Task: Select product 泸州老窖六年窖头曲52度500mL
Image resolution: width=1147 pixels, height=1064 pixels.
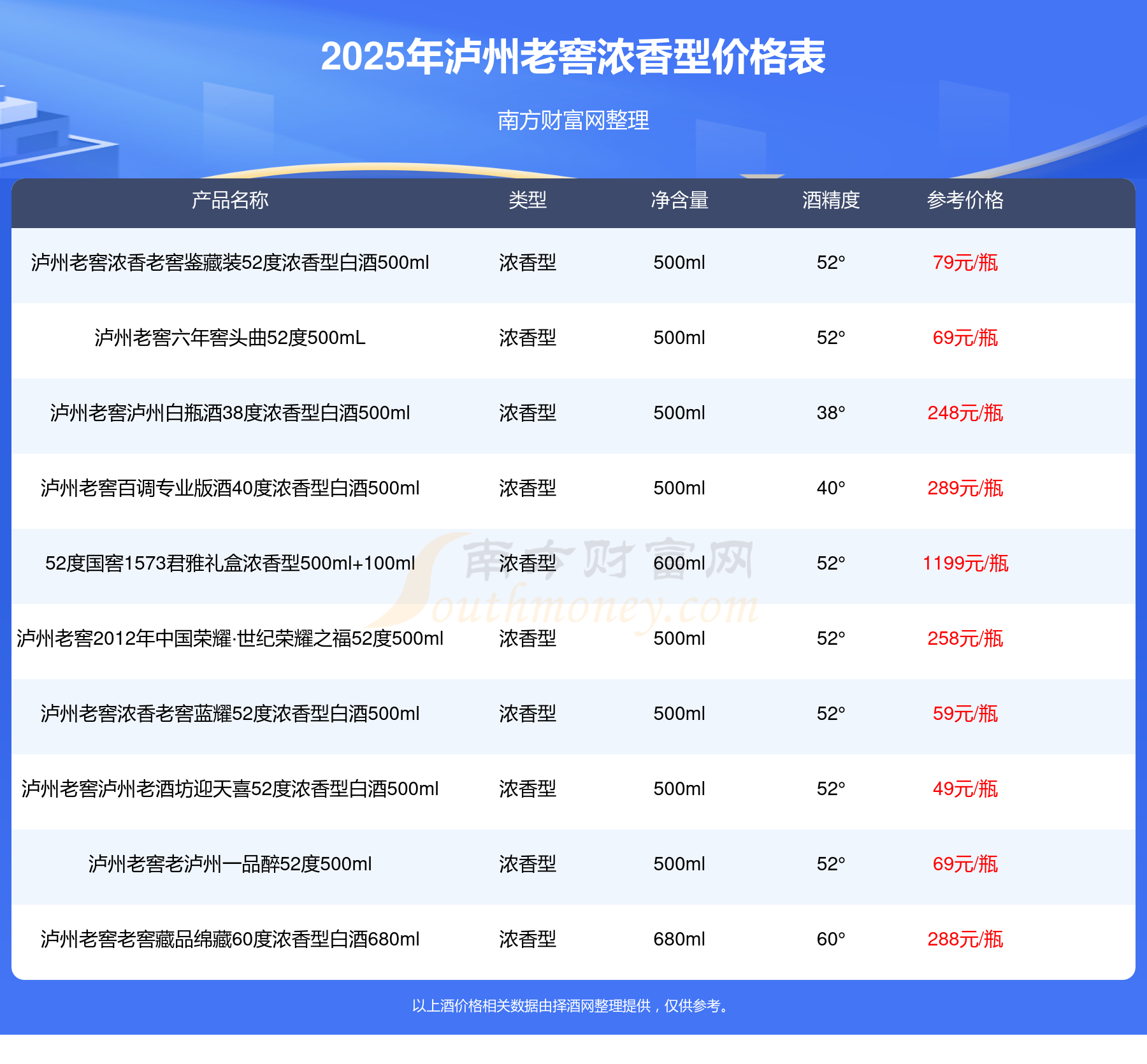Action: point(230,338)
